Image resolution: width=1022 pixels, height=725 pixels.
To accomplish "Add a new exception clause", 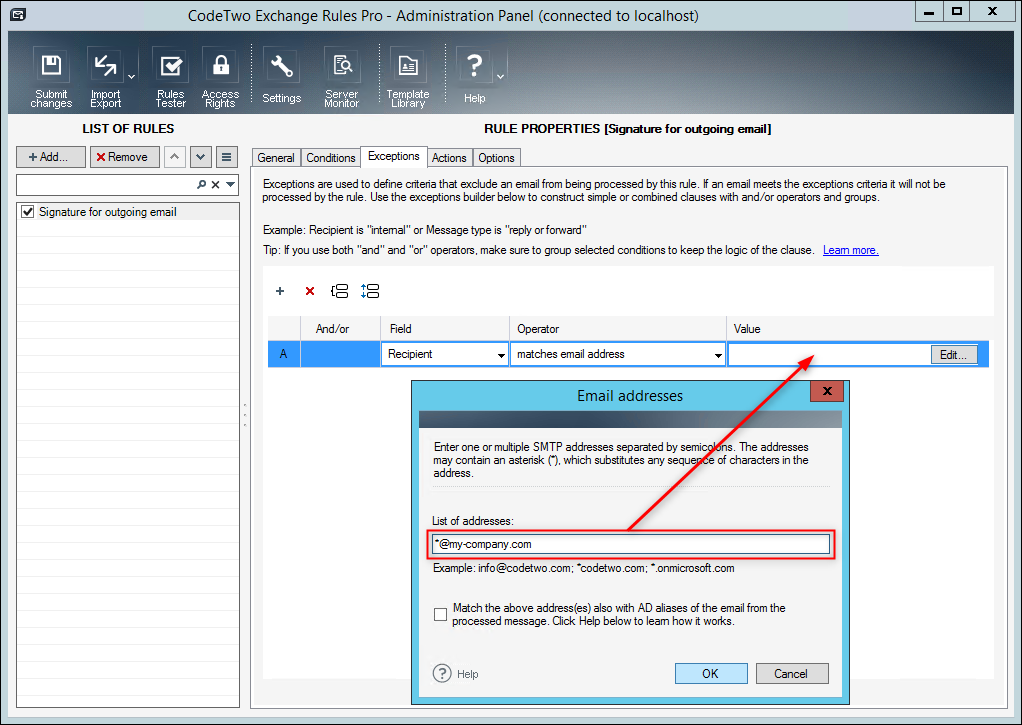I will pyautogui.click(x=280, y=291).
